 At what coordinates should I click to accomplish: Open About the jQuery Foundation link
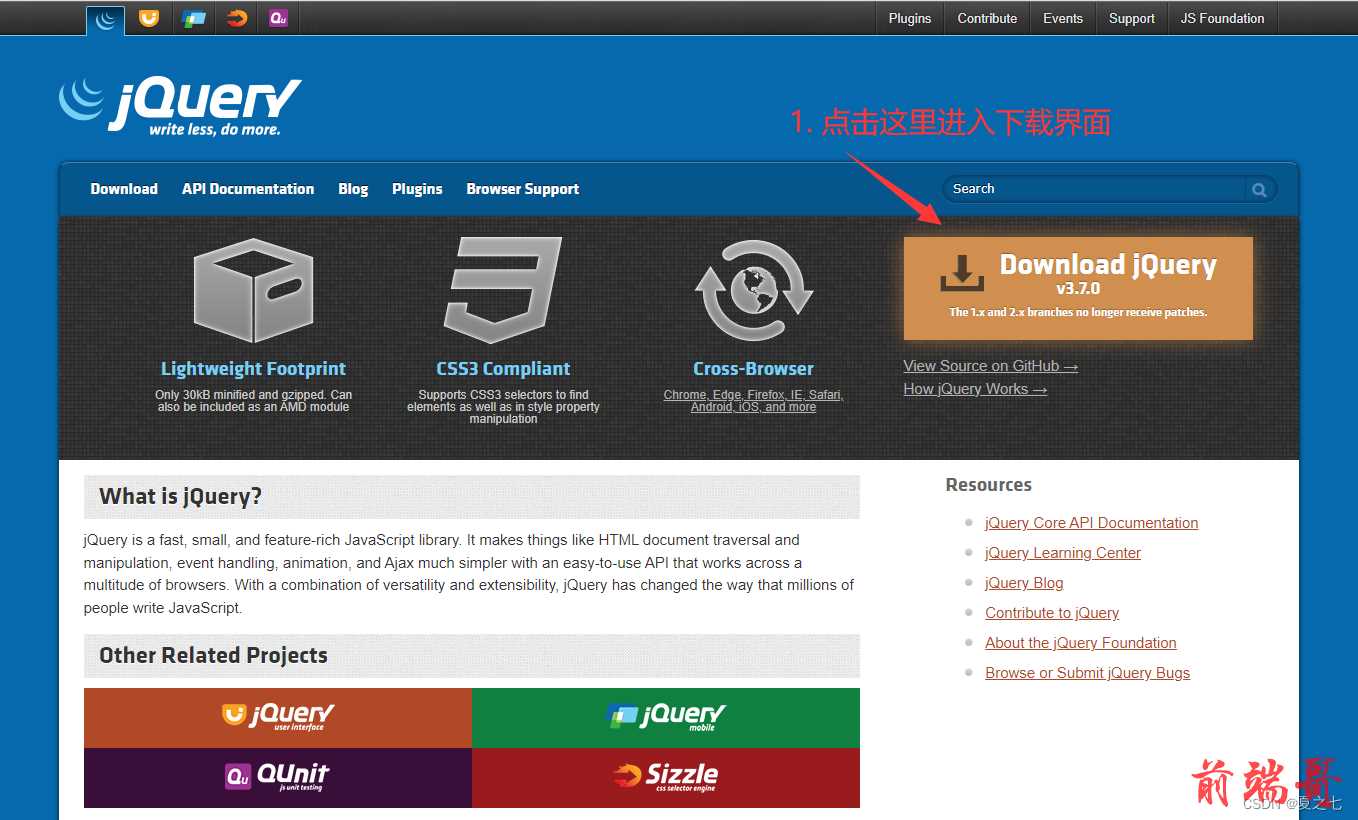pos(1081,643)
